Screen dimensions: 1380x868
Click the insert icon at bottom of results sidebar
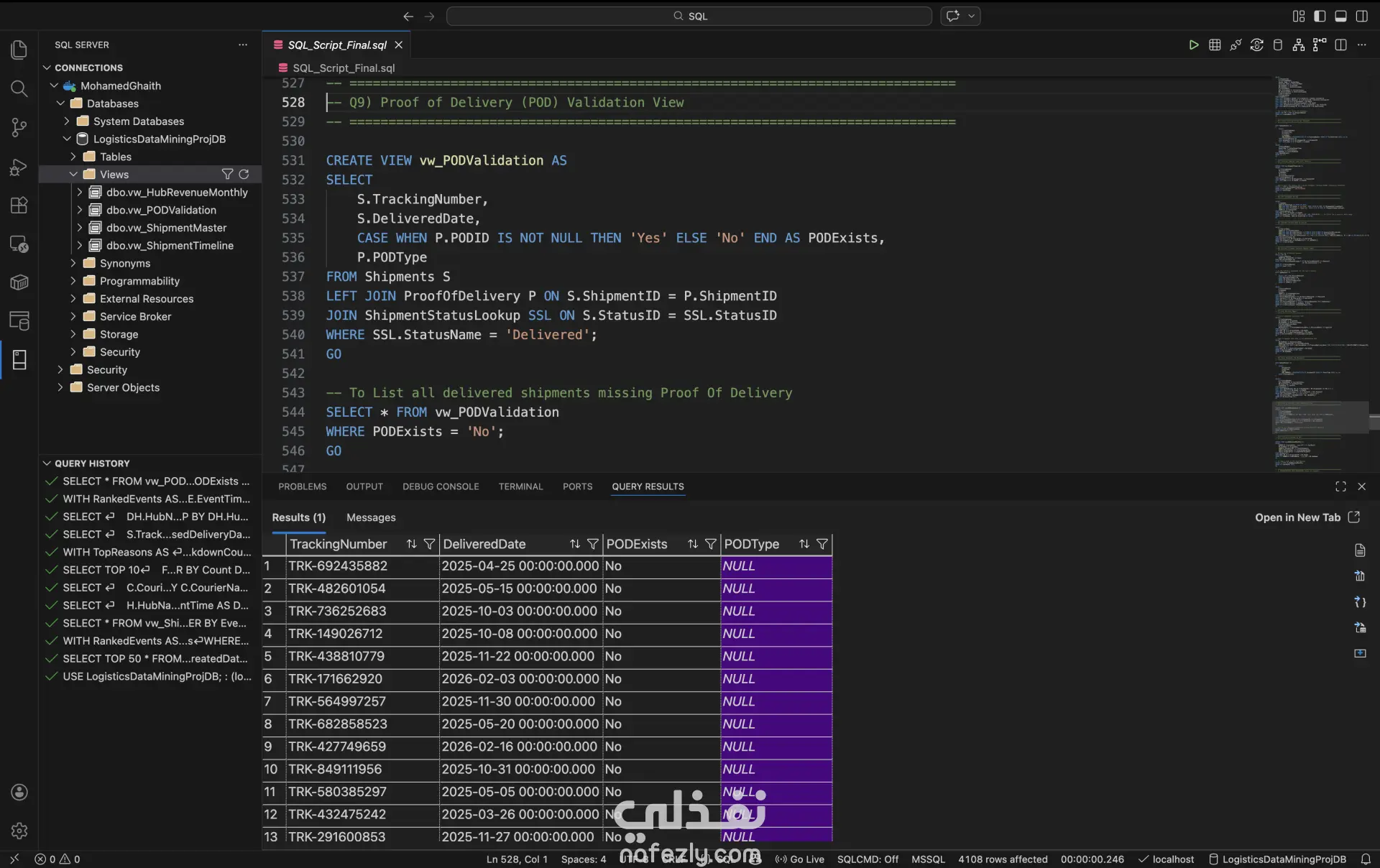1360,653
